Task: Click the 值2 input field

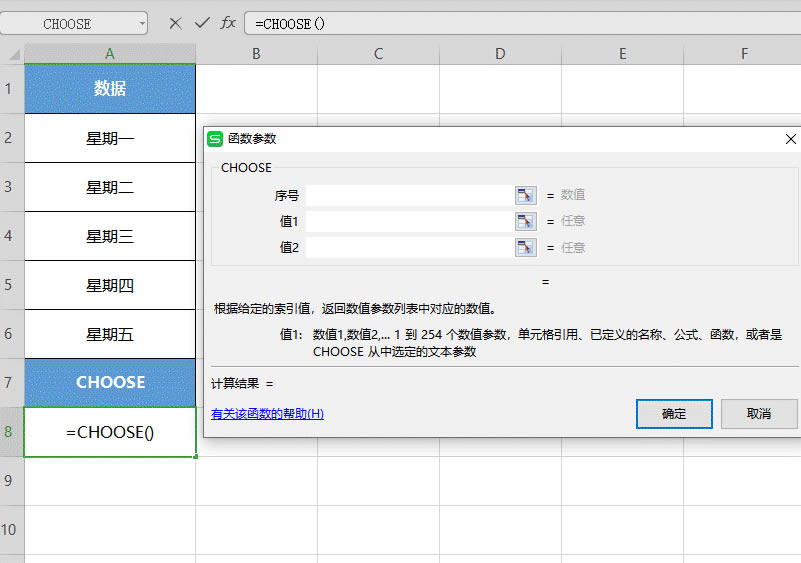Action: [410, 247]
